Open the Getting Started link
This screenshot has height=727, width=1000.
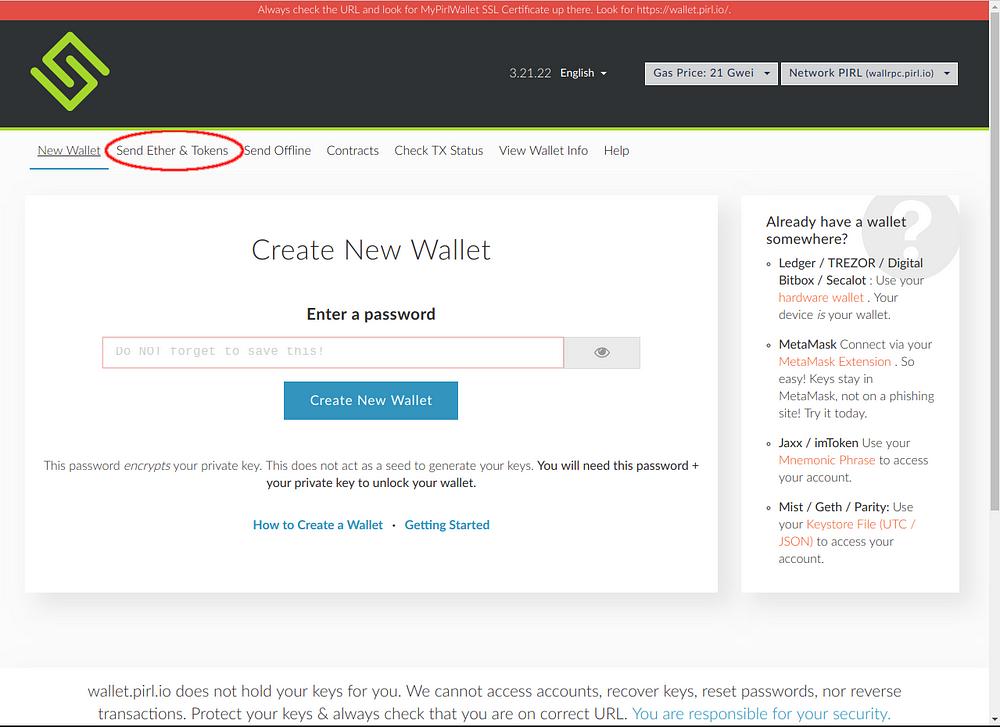[447, 525]
